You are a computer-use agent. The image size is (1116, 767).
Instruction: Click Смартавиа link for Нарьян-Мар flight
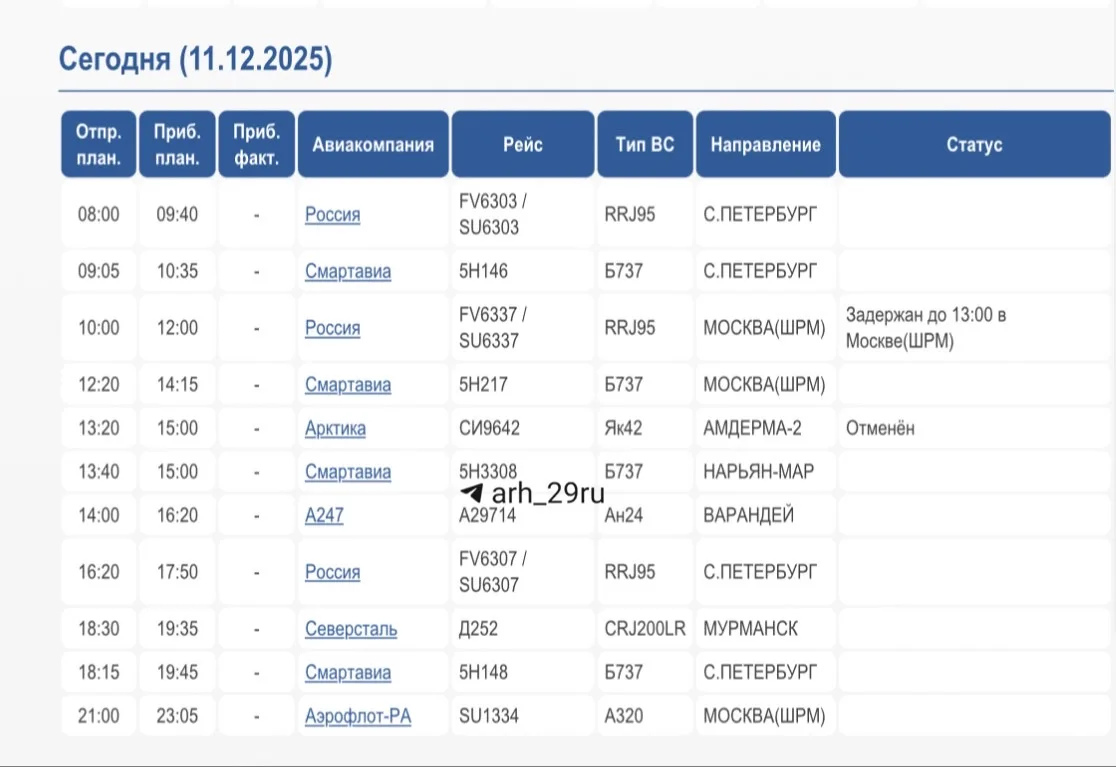347,472
